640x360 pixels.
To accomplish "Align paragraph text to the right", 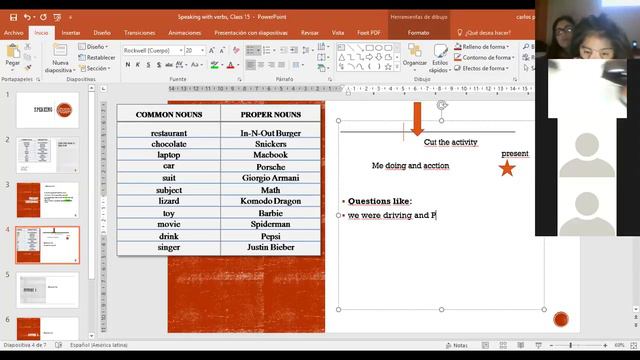I will [271, 65].
